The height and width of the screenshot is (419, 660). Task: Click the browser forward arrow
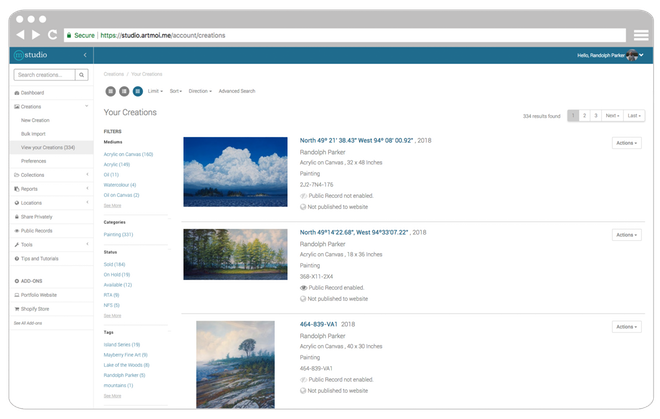pyautogui.click(x=36, y=35)
